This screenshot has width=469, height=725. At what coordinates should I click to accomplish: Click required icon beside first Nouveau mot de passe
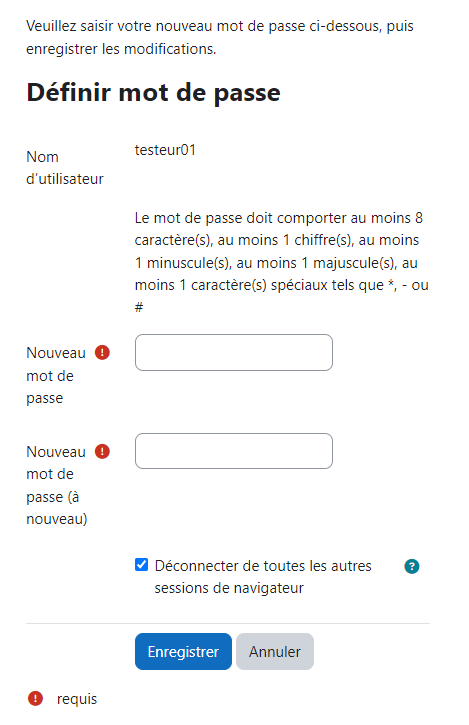[102, 353]
